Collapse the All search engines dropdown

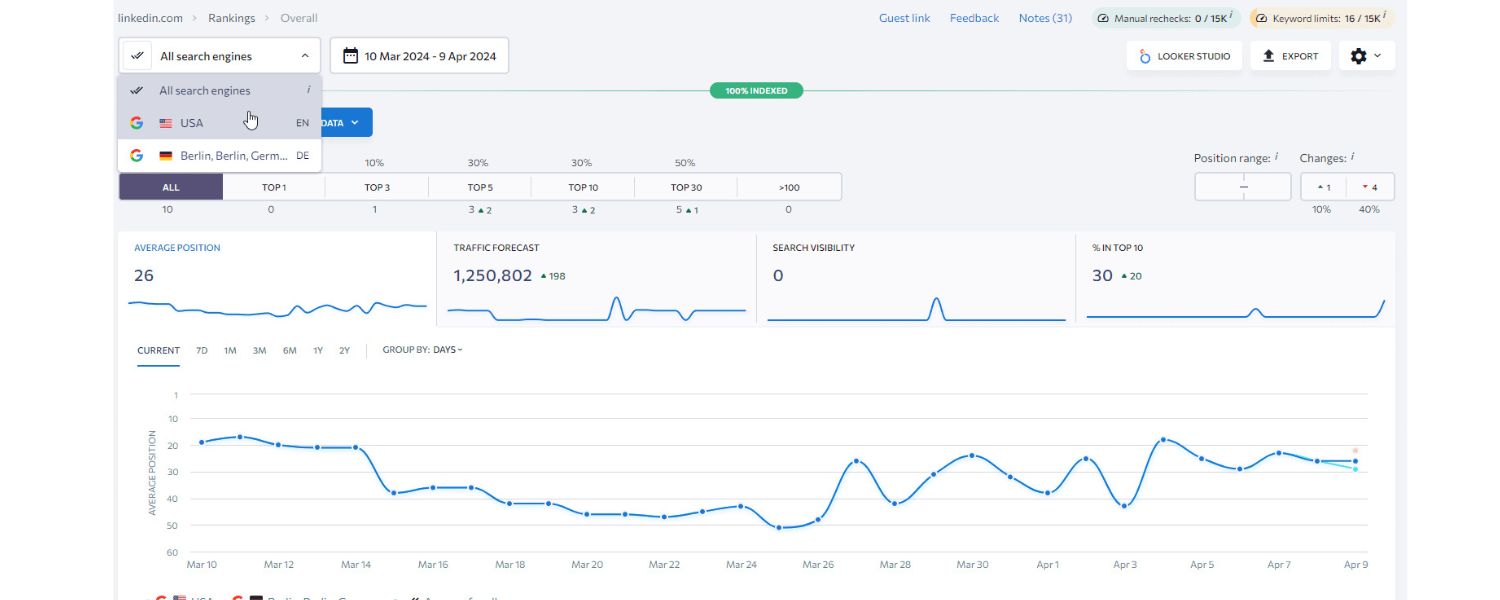pos(304,55)
